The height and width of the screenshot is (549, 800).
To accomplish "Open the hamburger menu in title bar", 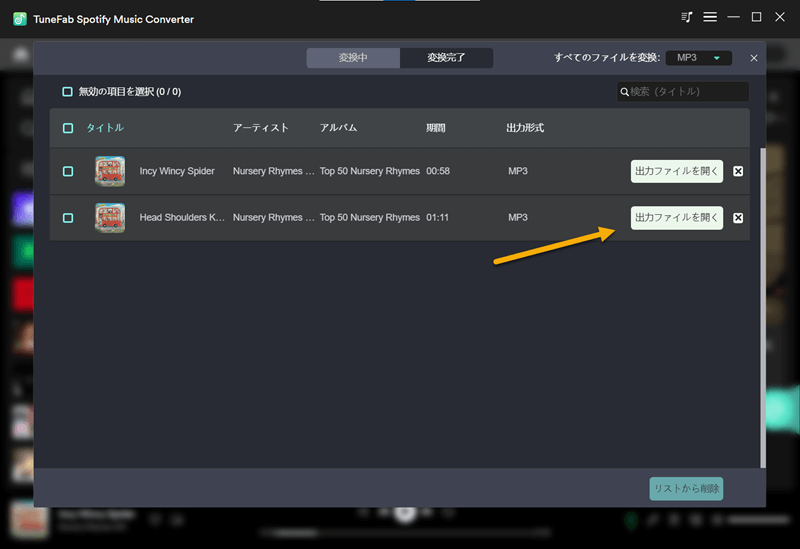I will point(710,17).
